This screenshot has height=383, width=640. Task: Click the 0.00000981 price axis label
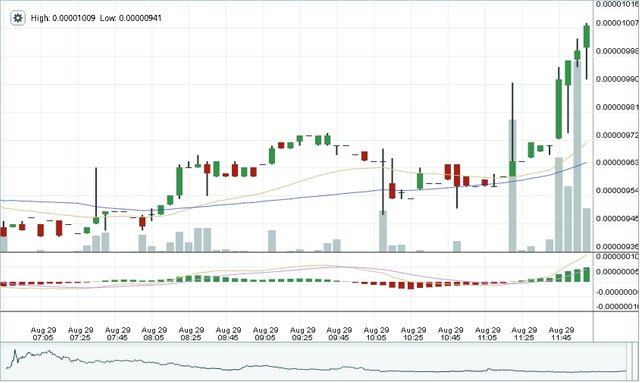618,107
